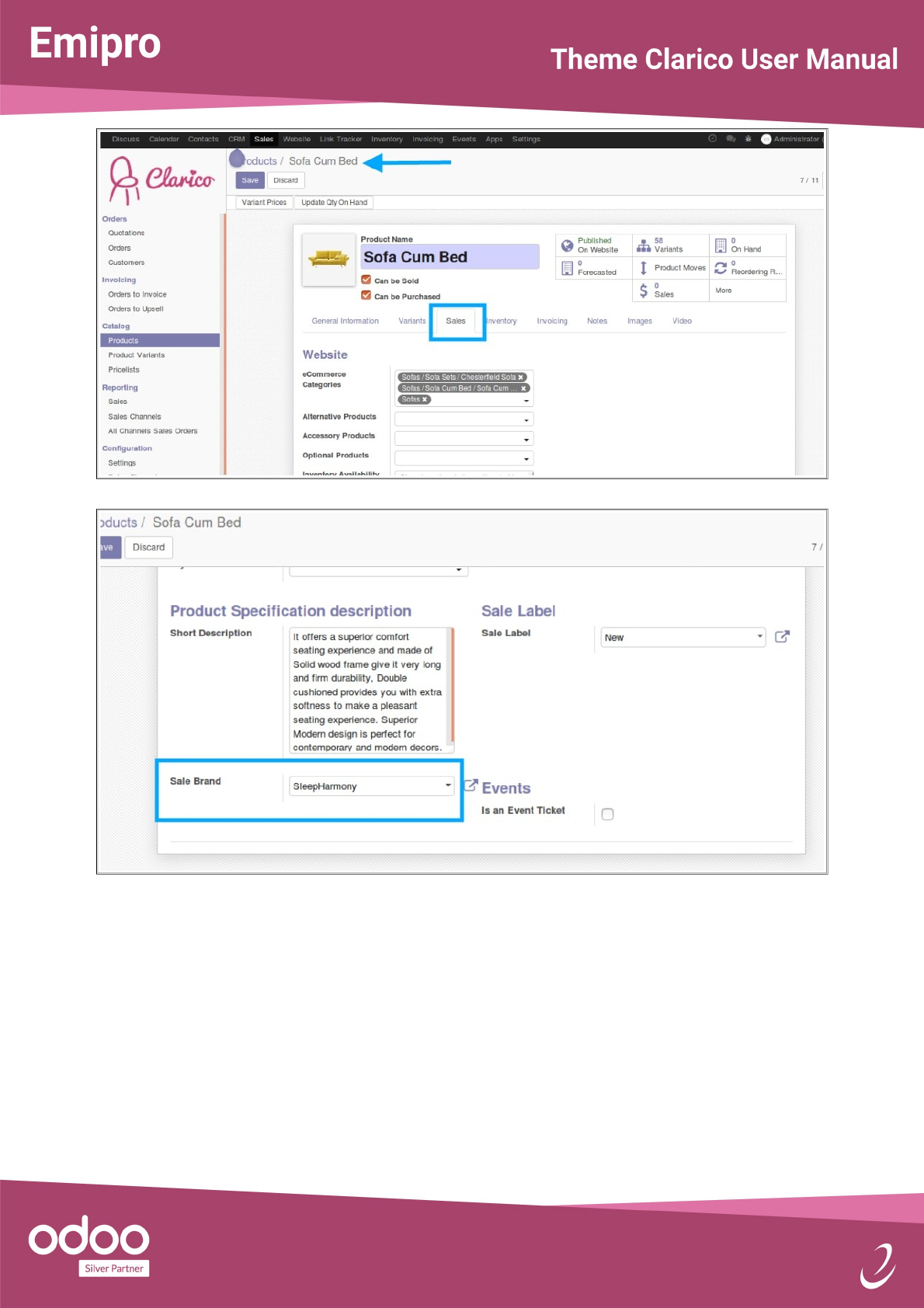Toggle the Can be Purchased checkbox
Viewport: 924px width, 1308px height.
pyautogui.click(x=366, y=295)
